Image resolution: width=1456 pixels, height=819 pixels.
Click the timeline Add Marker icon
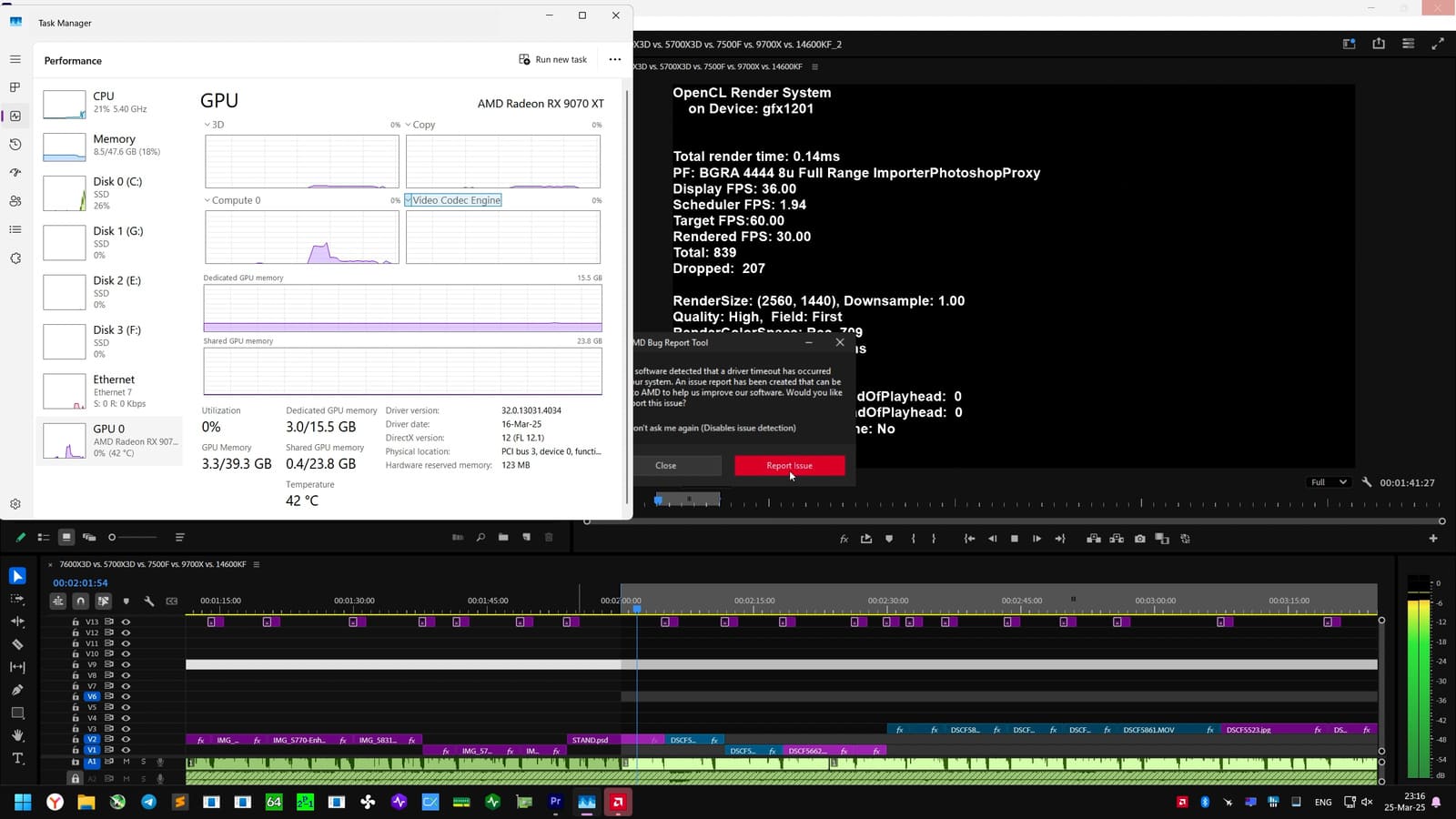[x=126, y=601]
